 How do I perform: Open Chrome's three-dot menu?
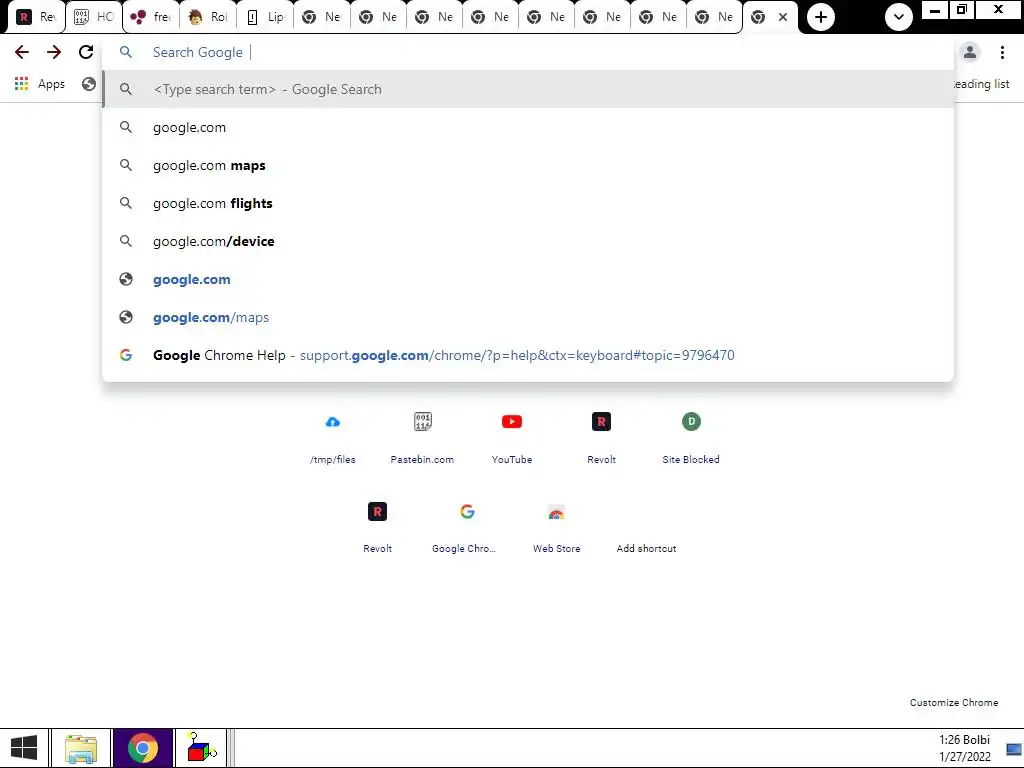coord(1002,52)
